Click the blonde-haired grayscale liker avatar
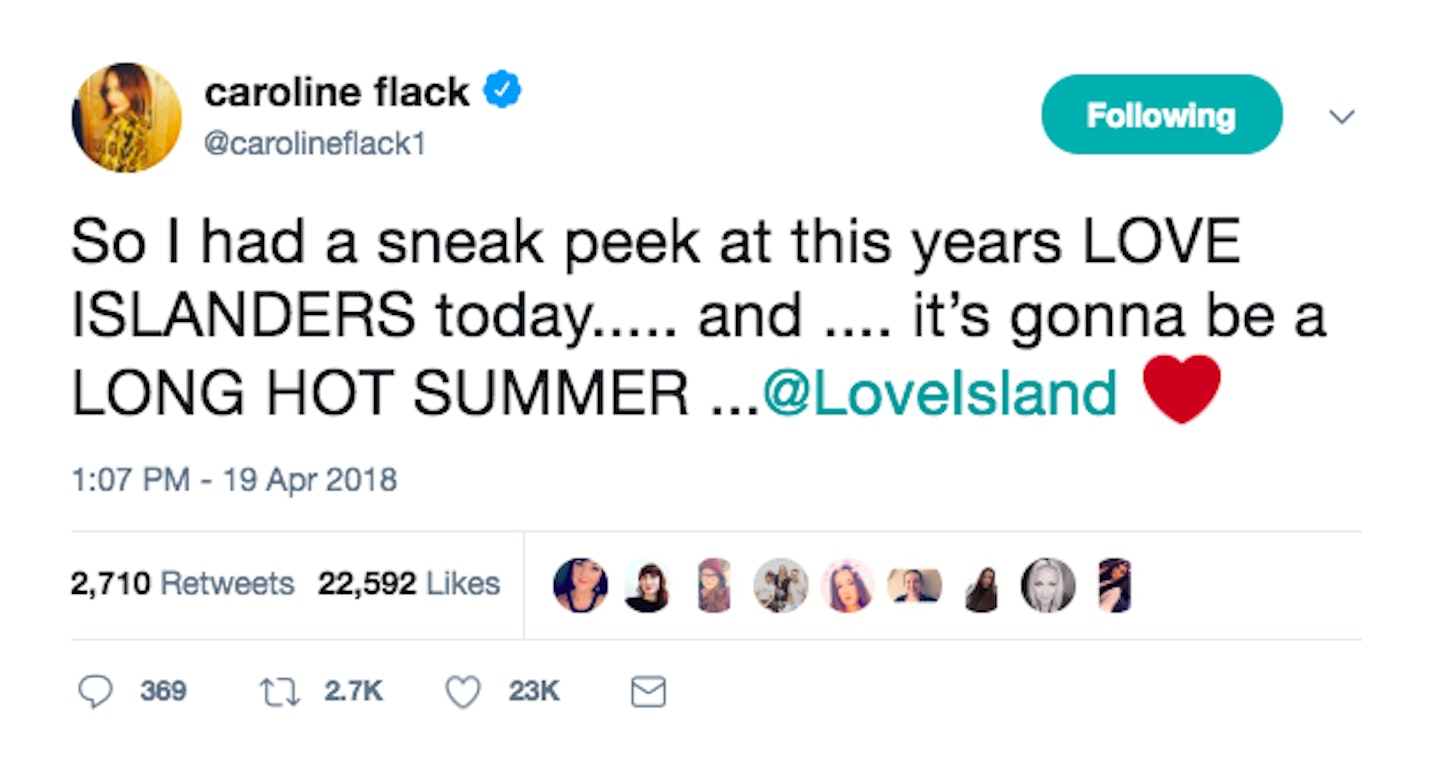This screenshot has height=779, width=1440. point(1048,585)
